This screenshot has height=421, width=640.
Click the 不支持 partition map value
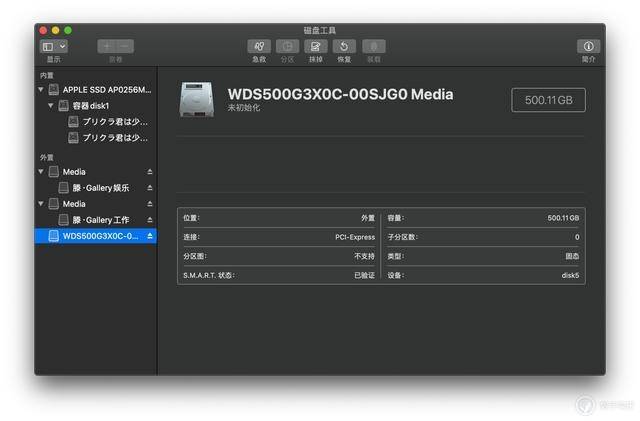(x=364, y=256)
